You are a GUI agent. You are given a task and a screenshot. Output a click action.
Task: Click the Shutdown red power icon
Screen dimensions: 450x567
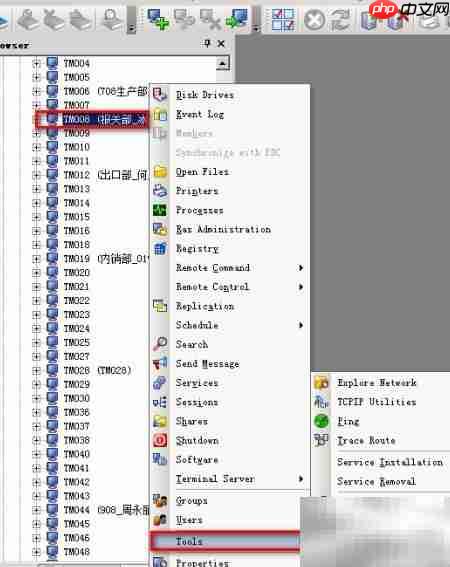[x=160, y=440]
